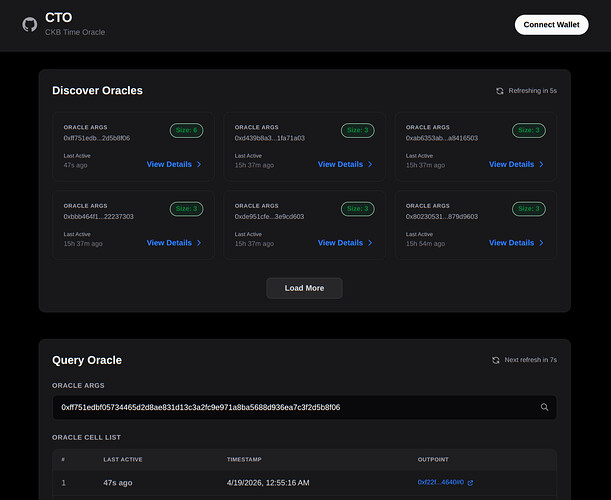
Task: Click oracle args text 0xbbb464f1...22237303
Action: [x=98, y=217]
